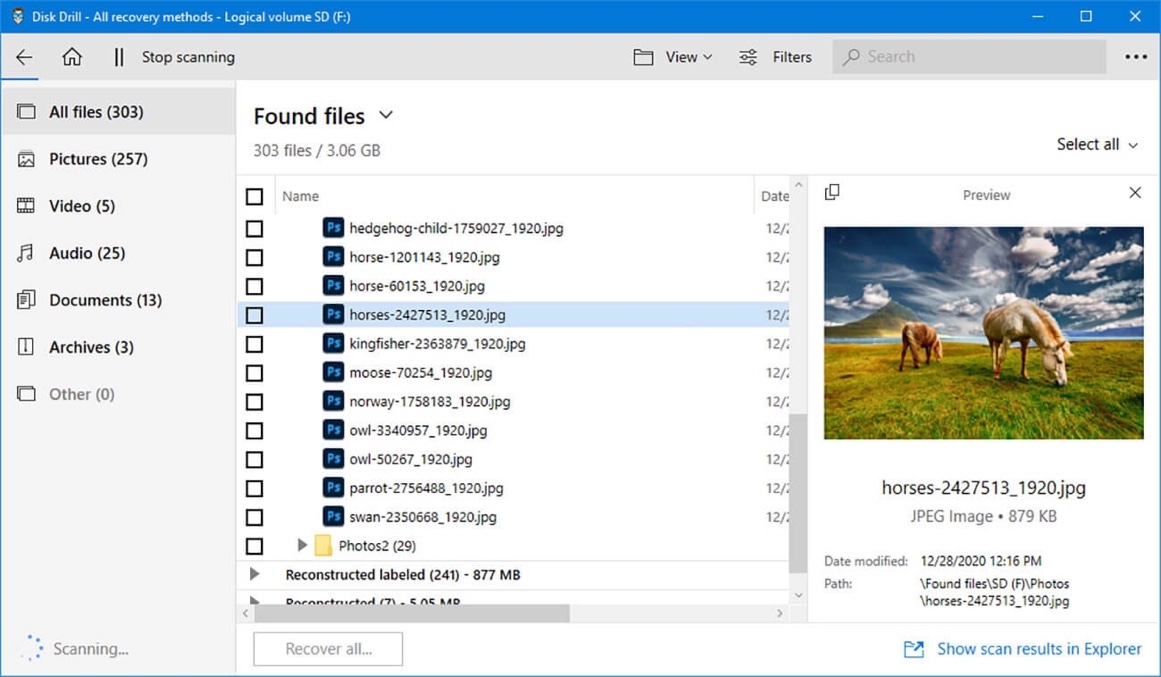This screenshot has width=1161, height=677.
Task: Click the Recover all button
Action: (328, 649)
